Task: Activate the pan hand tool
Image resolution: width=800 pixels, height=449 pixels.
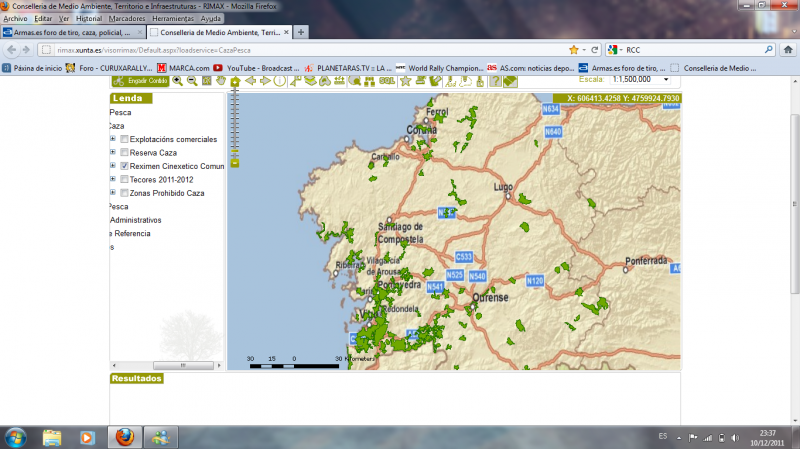Action: pos(221,81)
